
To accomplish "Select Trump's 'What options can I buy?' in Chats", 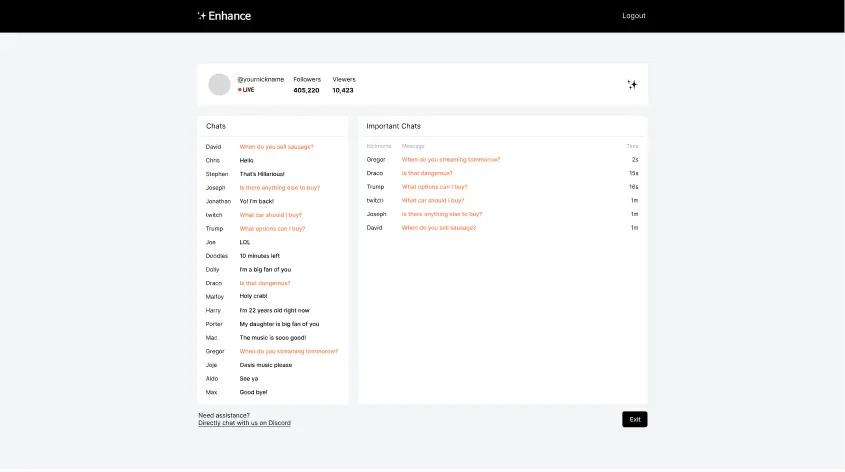I will [x=272, y=228].
